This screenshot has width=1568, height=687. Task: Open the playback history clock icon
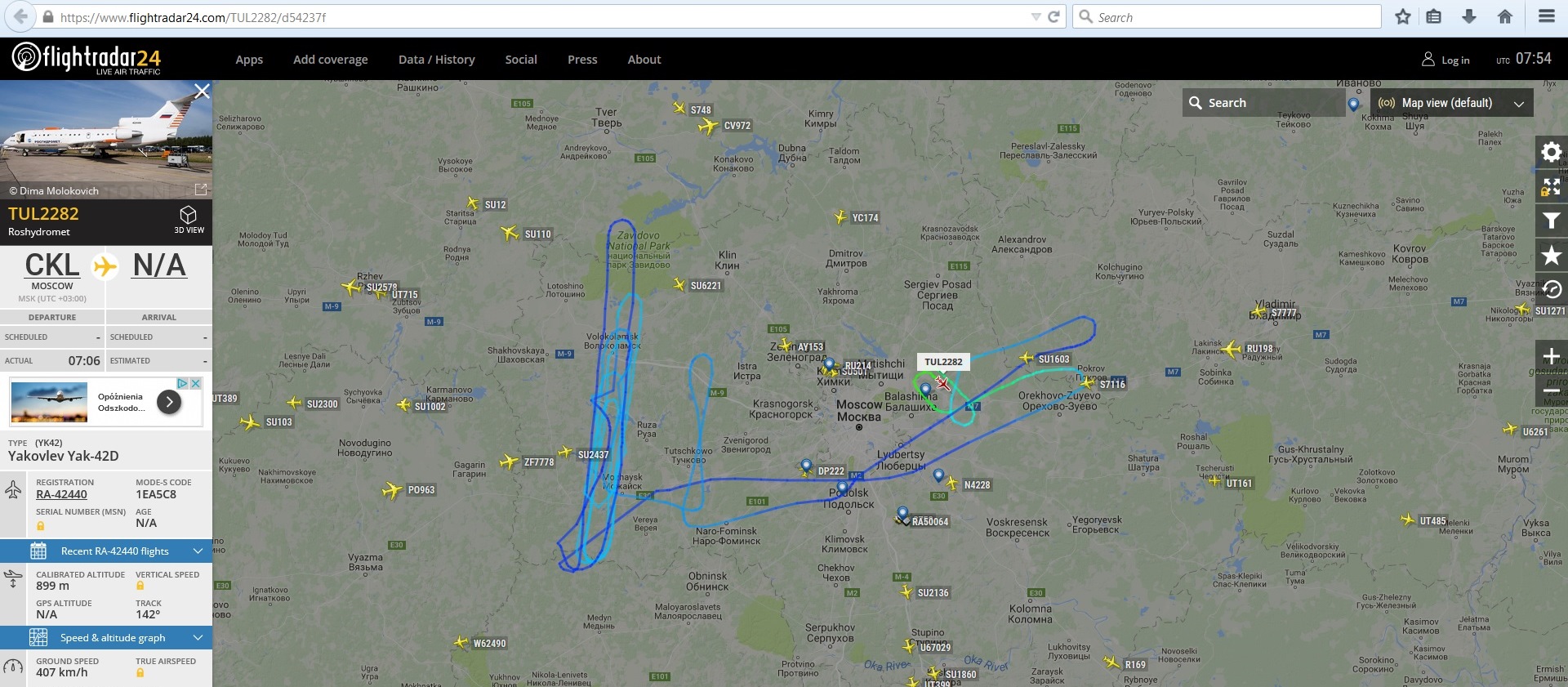[x=1551, y=289]
